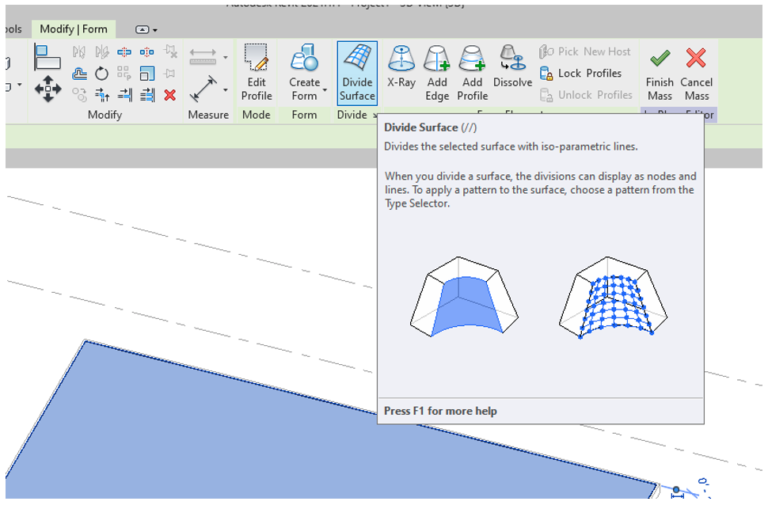Click the blue-surface example image in tooltip
Viewport: 768px width, 505px height.
tap(464, 296)
